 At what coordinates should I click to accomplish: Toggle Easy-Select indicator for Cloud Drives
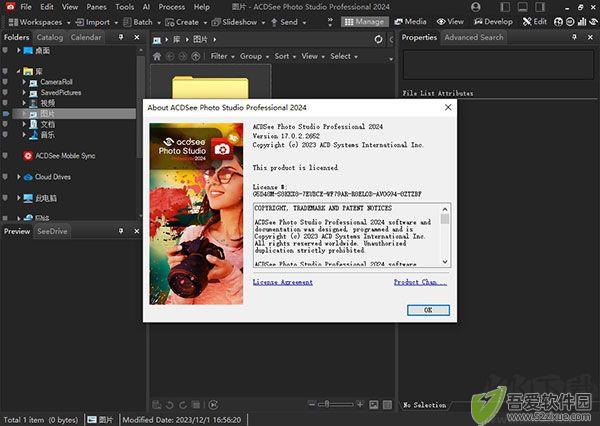pos(5,177)
